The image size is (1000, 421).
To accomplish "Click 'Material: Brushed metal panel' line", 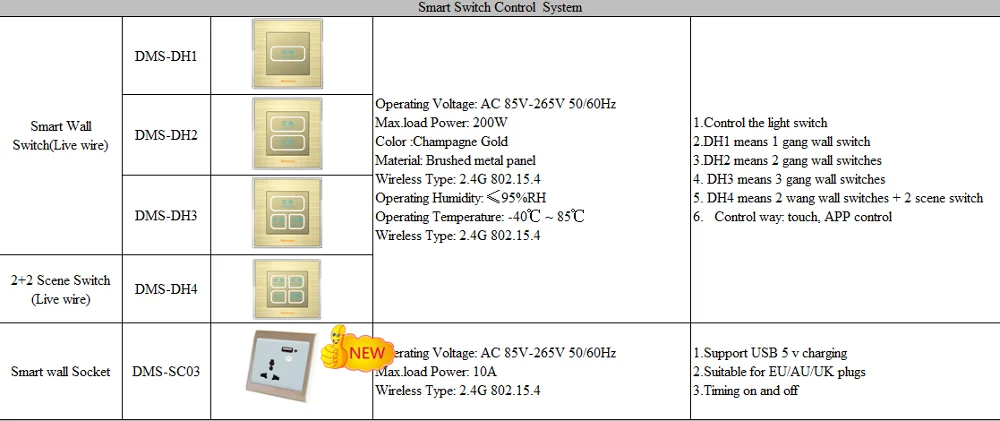I will click(455, 160).
